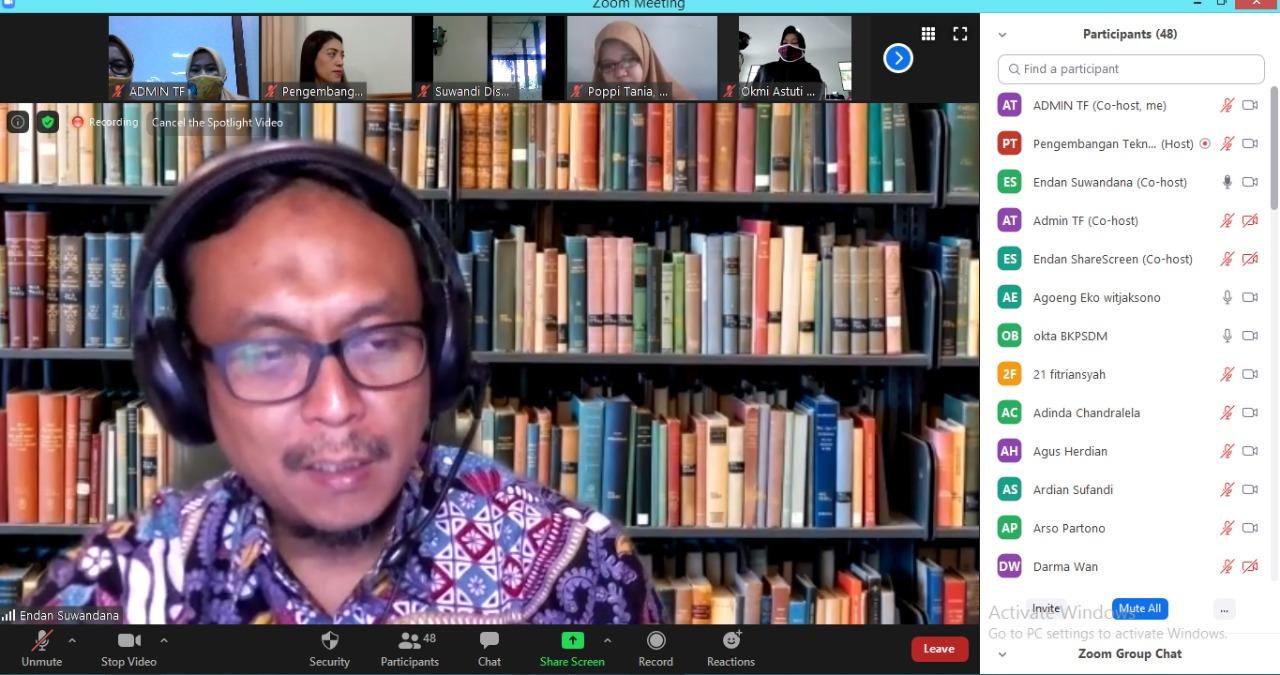
Task: Open Reactions emoji icon
Action: click(x=731, y=640)
